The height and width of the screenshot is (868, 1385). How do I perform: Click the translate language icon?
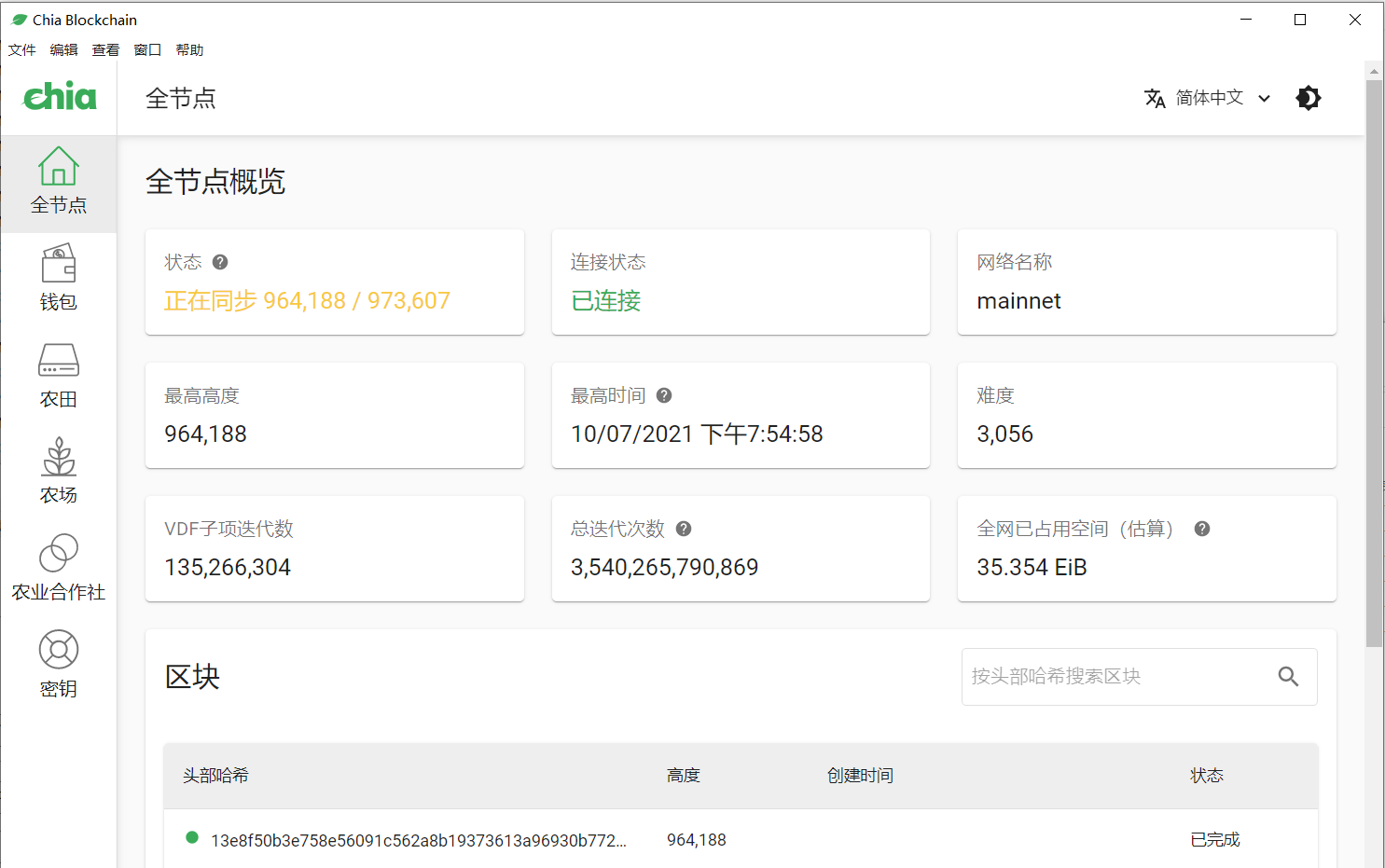tap(1155, 98)
